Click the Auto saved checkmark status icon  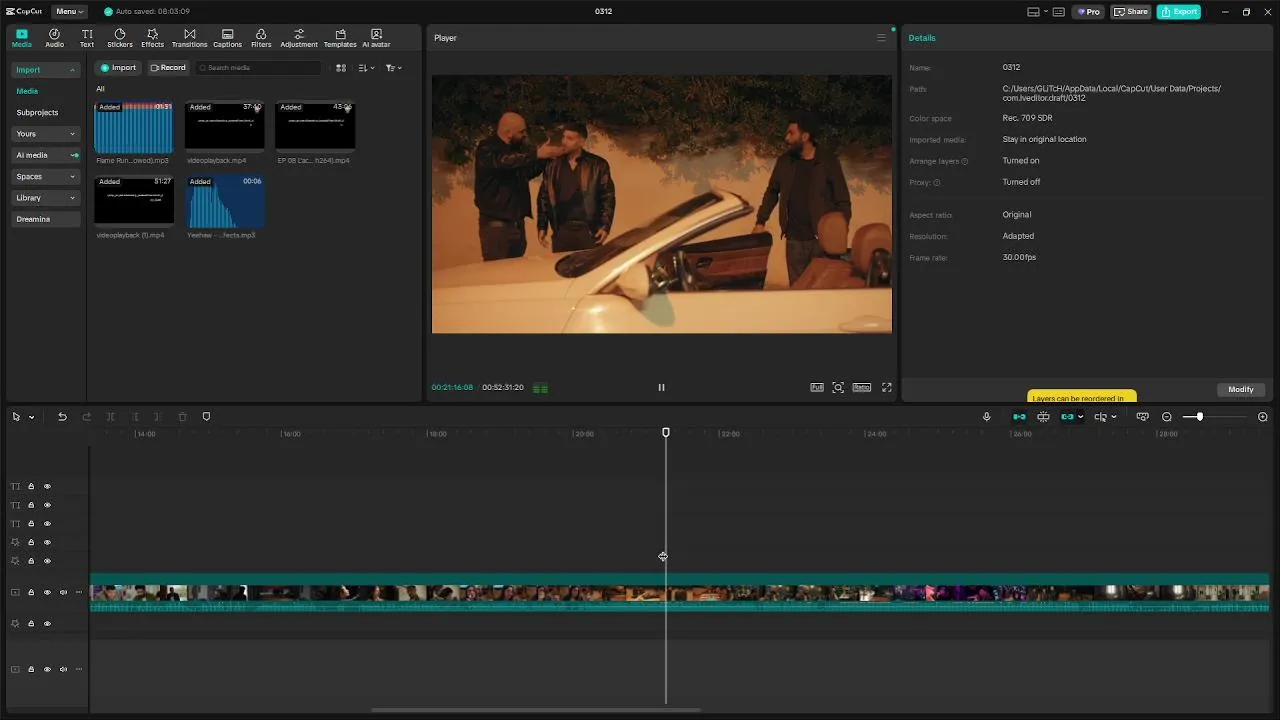click(x=109, y=12)
